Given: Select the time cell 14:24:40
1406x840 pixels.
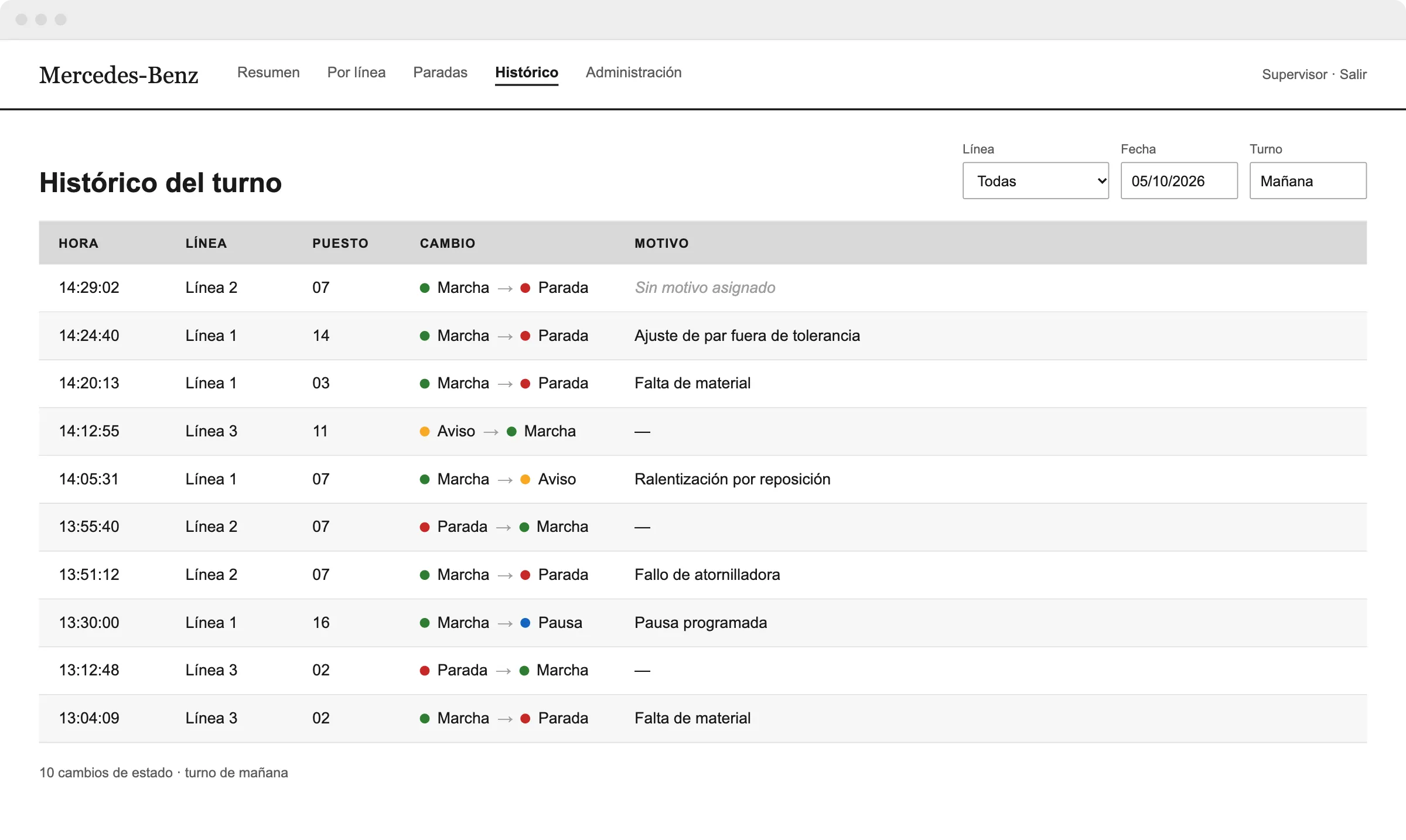Looking at the screenshot, I should click(x=89, y=336).
